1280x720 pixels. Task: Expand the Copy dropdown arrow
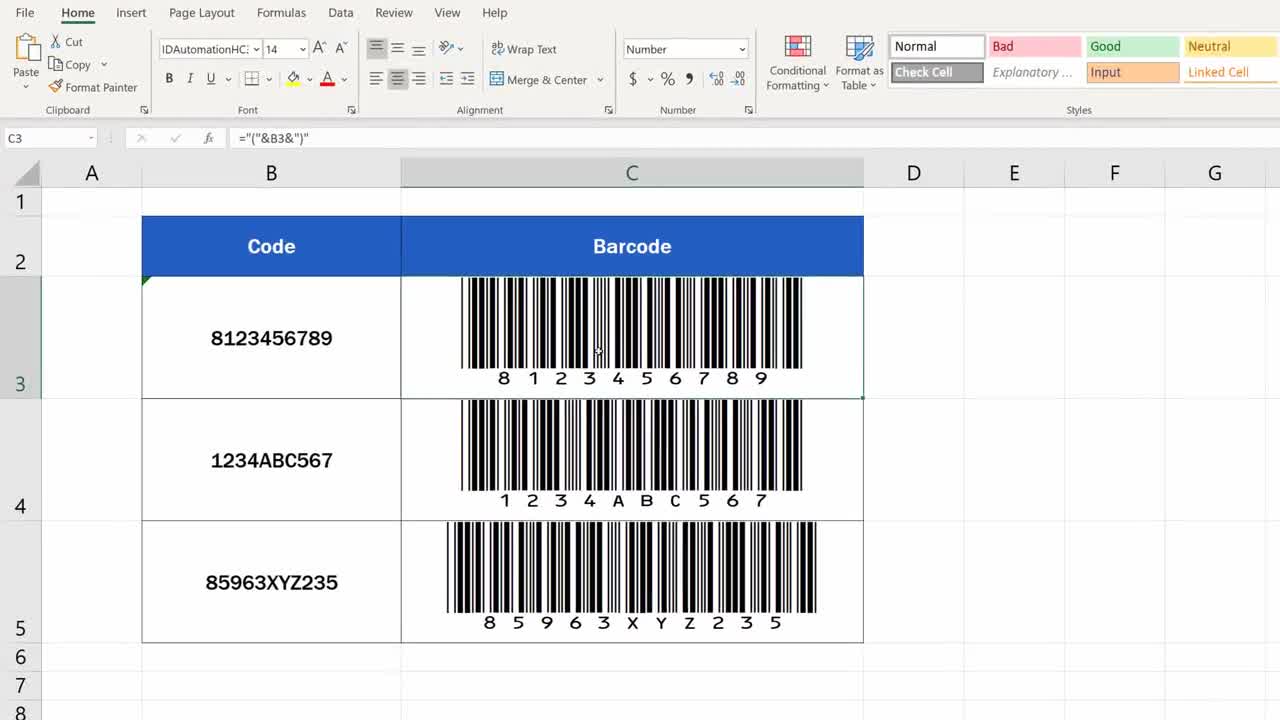104,65
